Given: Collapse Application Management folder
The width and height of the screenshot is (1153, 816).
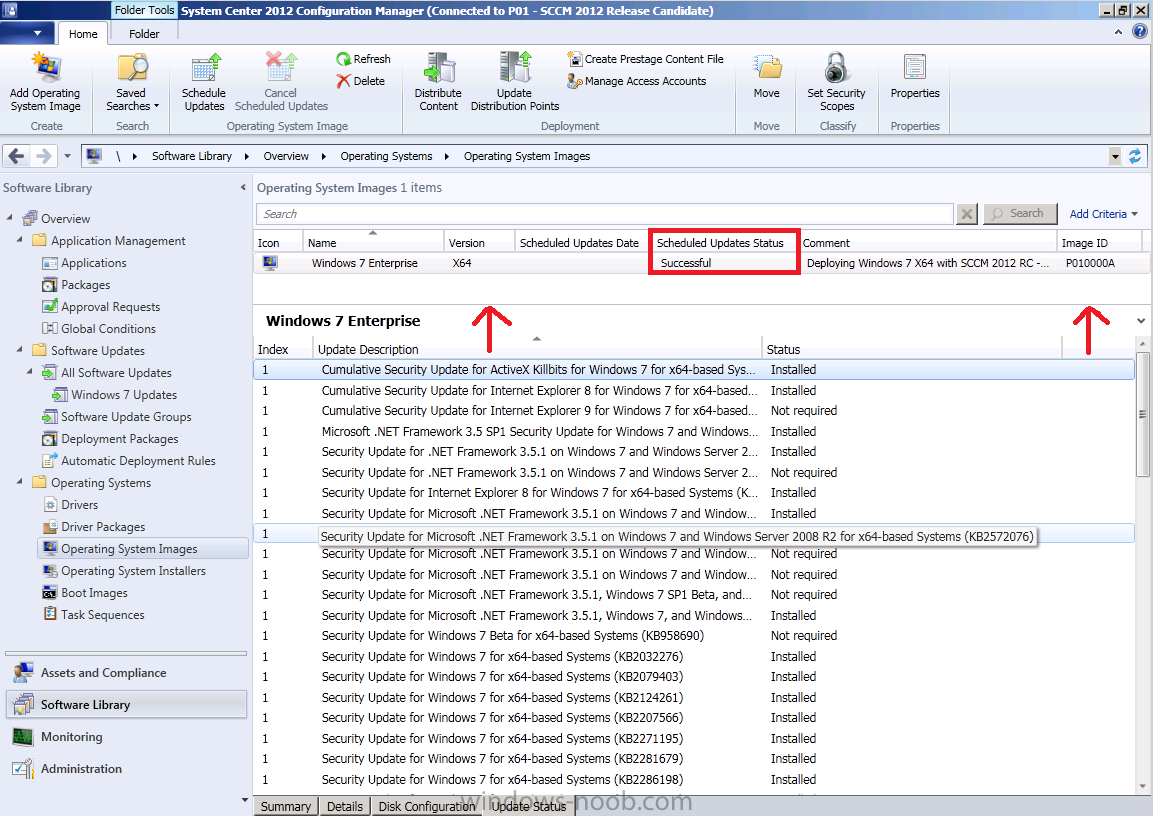Looking at the screenshot, I should coord(20,240).
